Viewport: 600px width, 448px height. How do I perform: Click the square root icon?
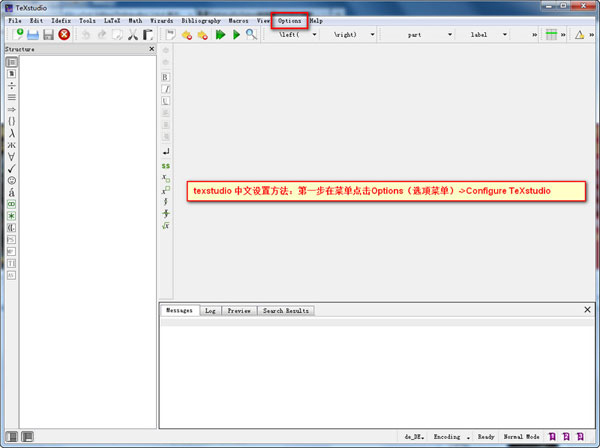tap(165, 226)
